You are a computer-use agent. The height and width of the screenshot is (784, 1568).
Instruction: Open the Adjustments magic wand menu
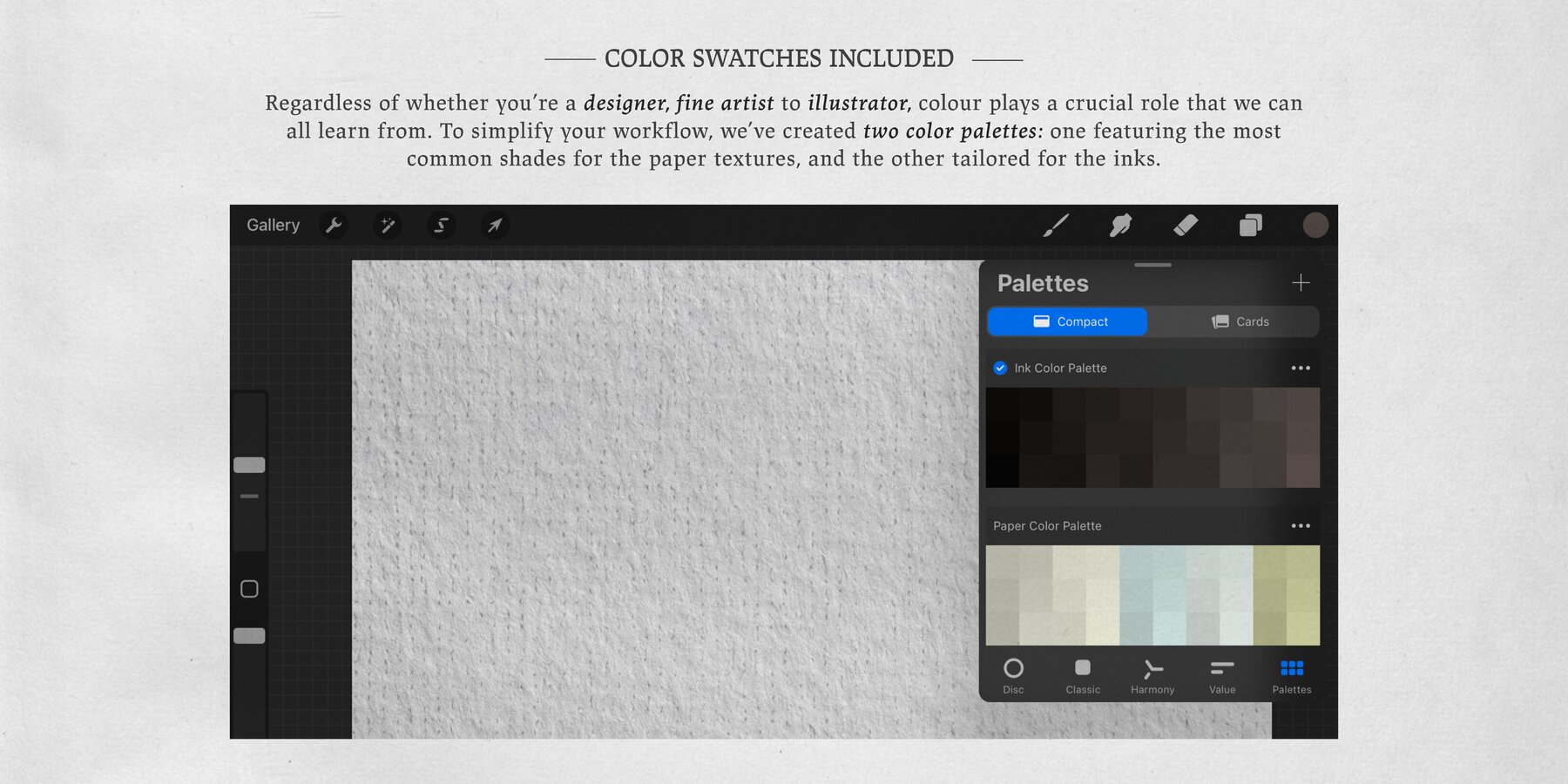coord(388,226)
